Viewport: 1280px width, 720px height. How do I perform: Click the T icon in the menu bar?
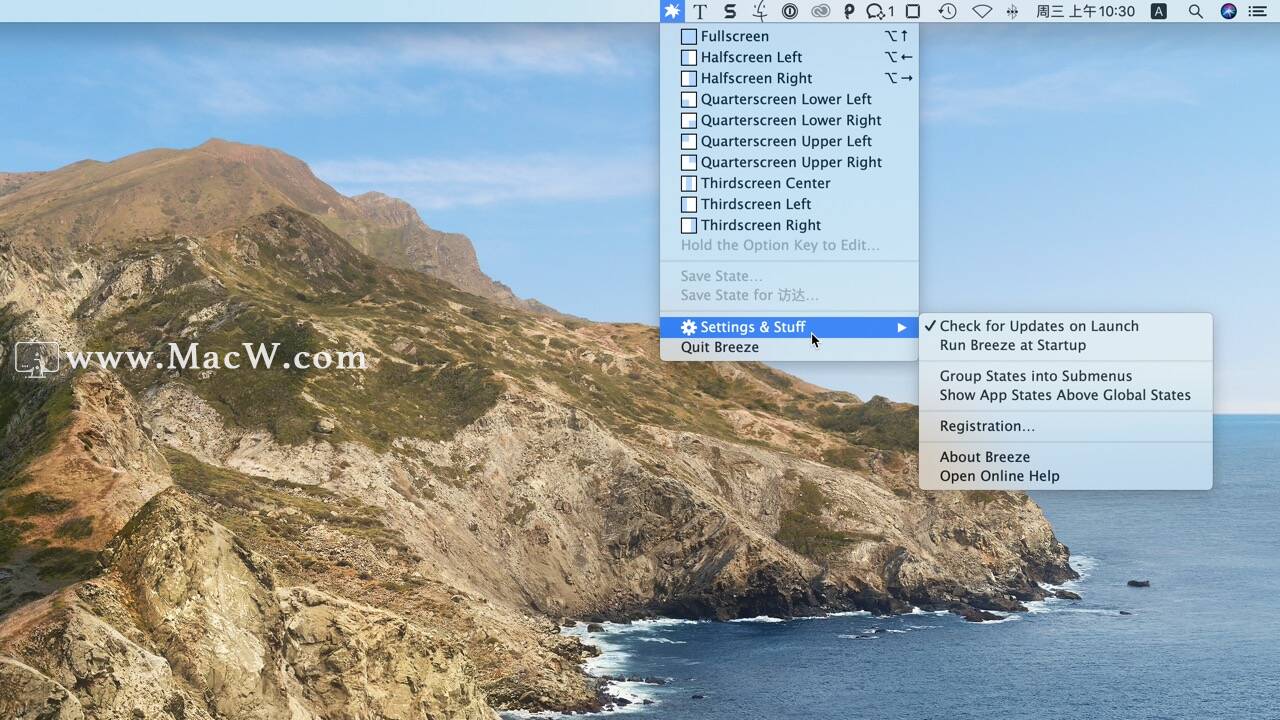(x=700, y=11)
